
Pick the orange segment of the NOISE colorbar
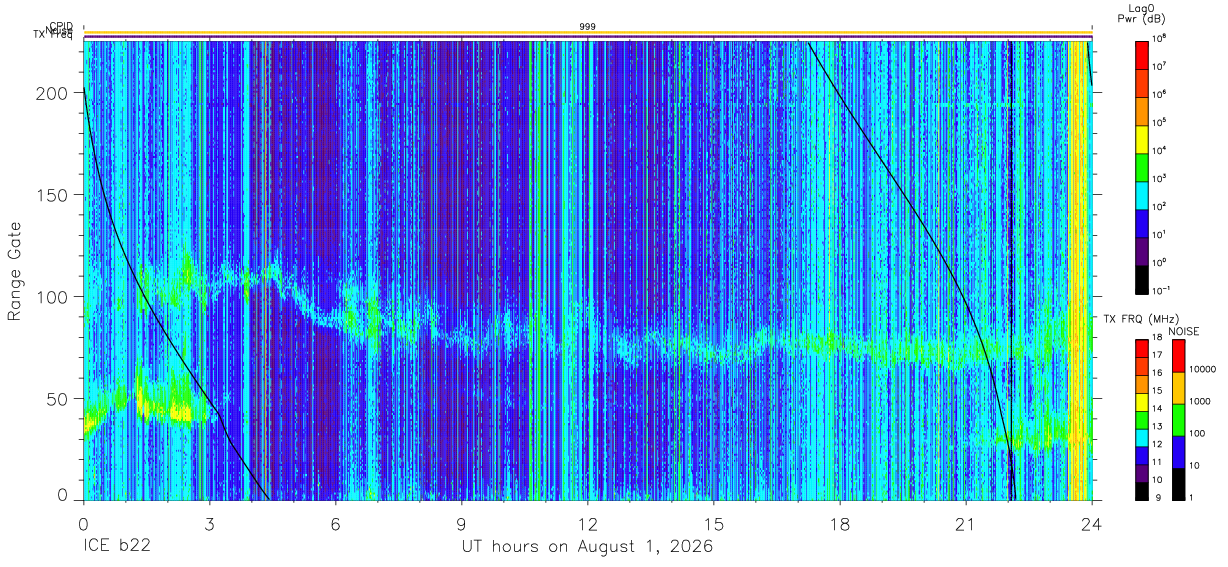pyautogui.click(x=1177, y=387)
